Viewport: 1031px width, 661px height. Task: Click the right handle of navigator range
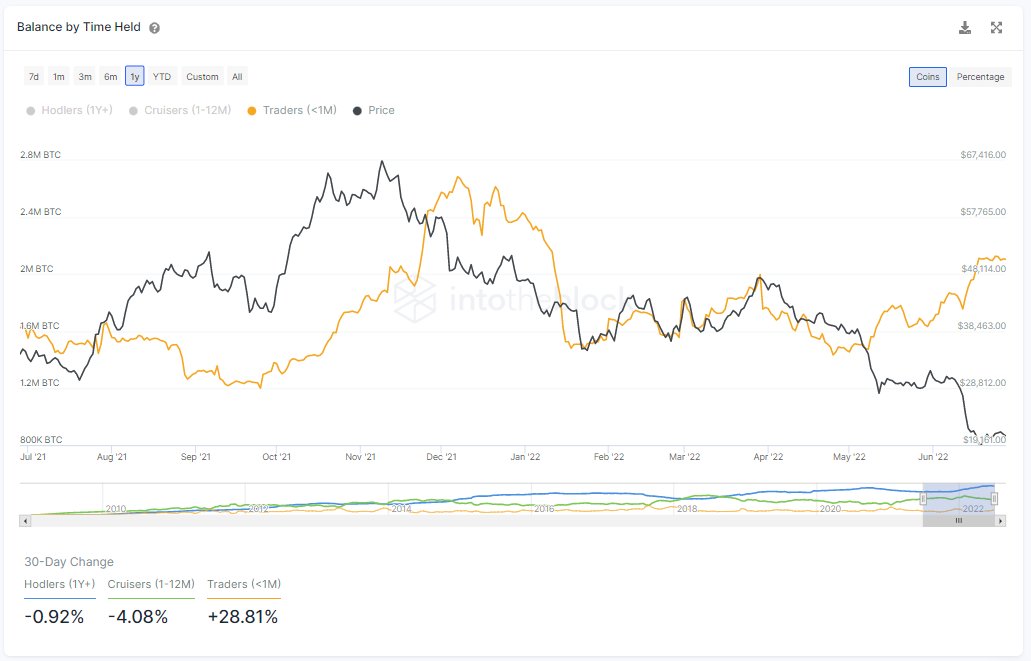[x=995, y=499]
